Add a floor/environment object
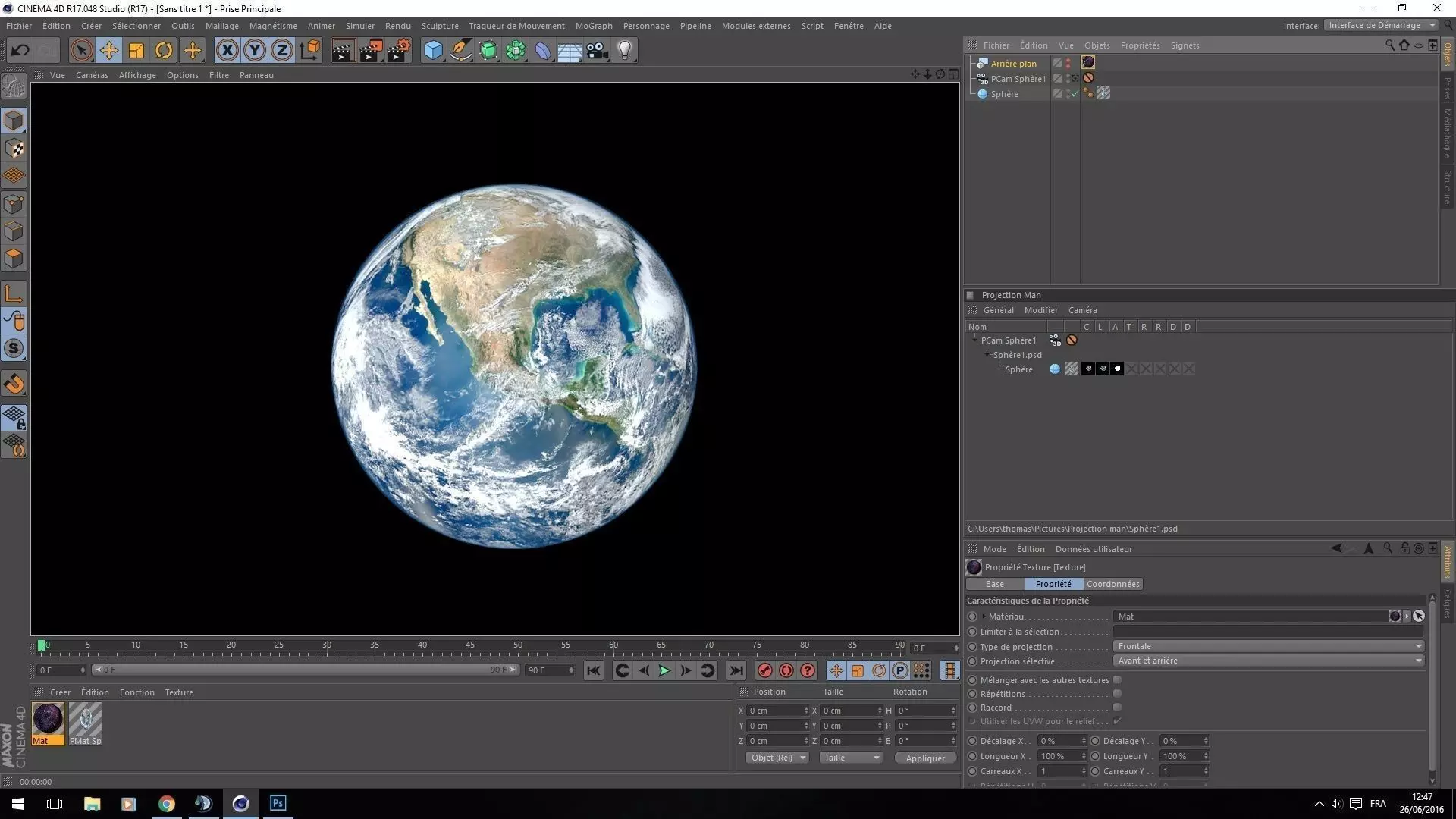The height and width of the screenshot is (819, 1456). 570,51
